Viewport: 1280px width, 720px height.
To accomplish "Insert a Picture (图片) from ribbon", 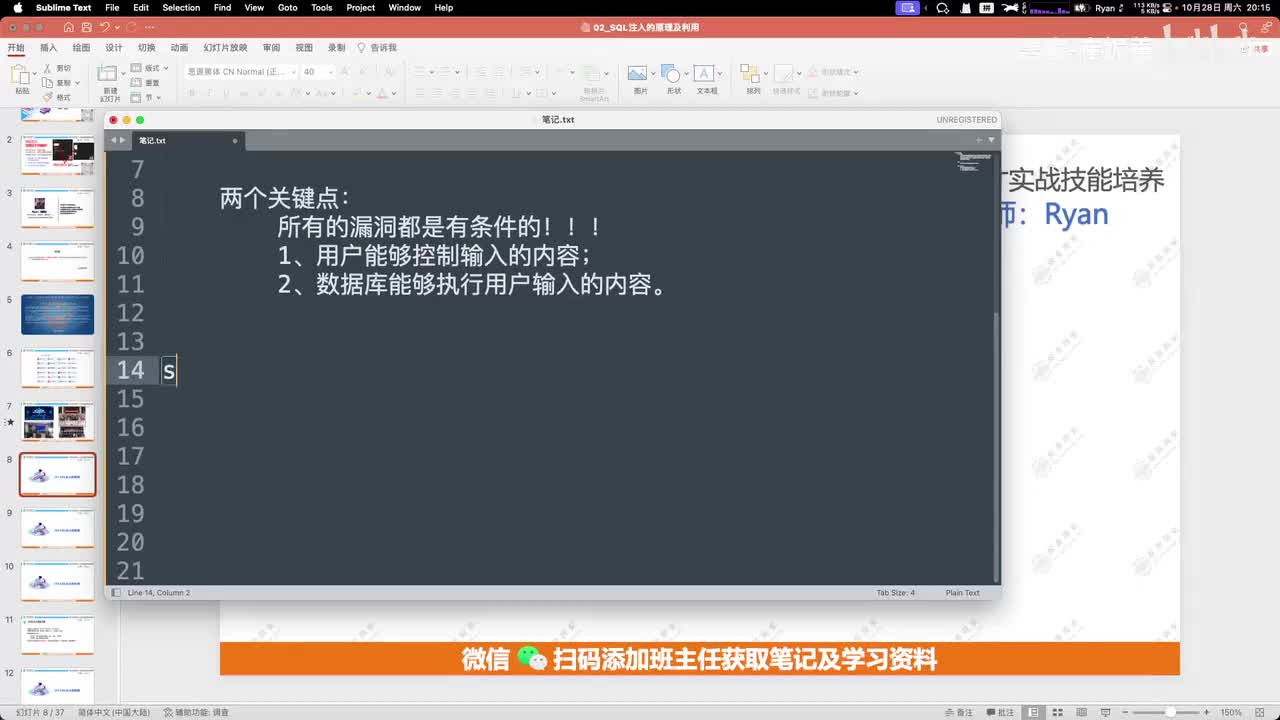I will 638,73.
